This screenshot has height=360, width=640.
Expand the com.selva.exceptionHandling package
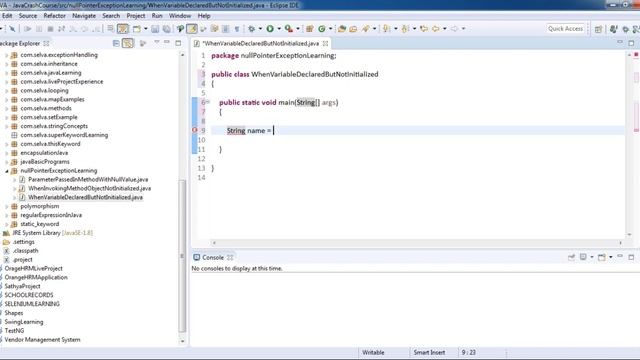6,55
